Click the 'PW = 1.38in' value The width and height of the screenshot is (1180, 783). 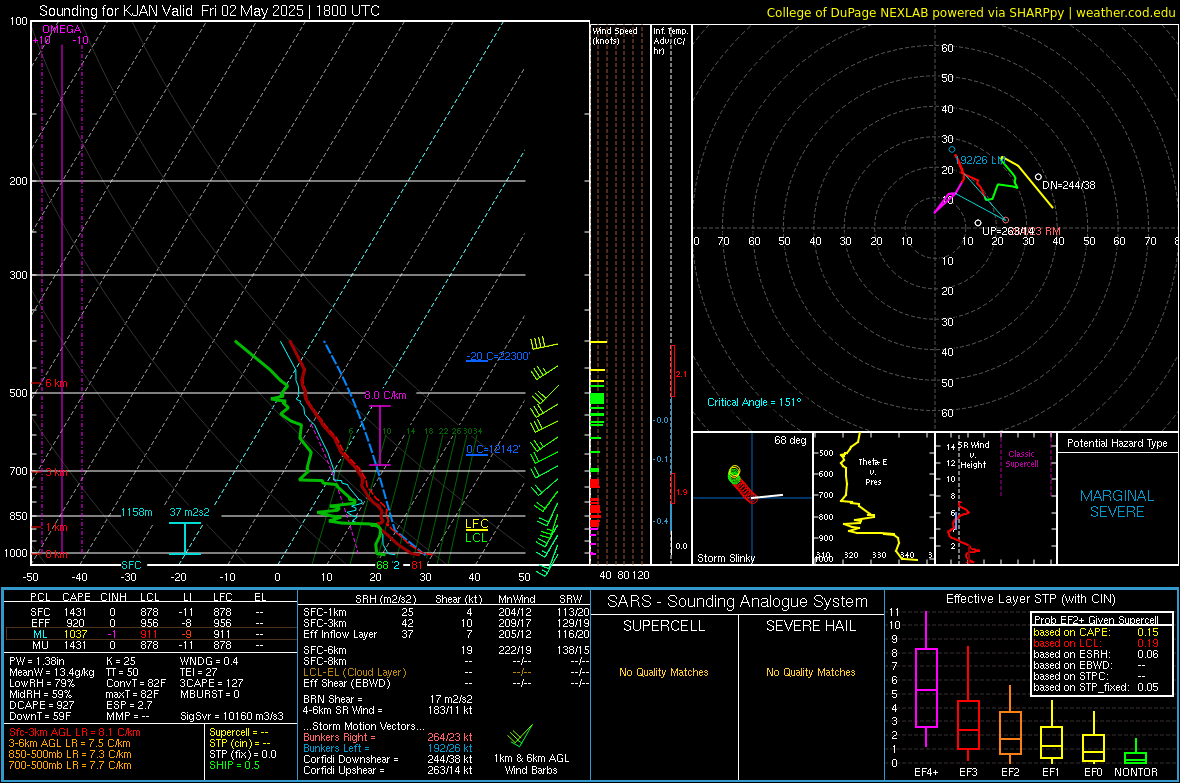point(37,661)
